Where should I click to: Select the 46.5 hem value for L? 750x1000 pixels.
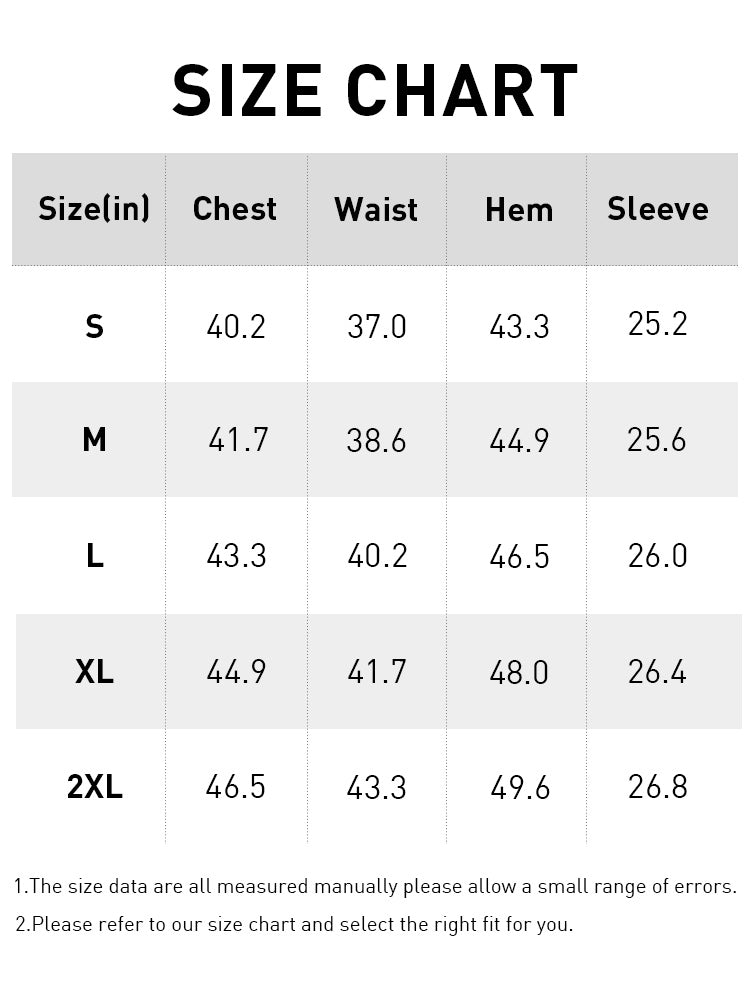pos(519,556)
